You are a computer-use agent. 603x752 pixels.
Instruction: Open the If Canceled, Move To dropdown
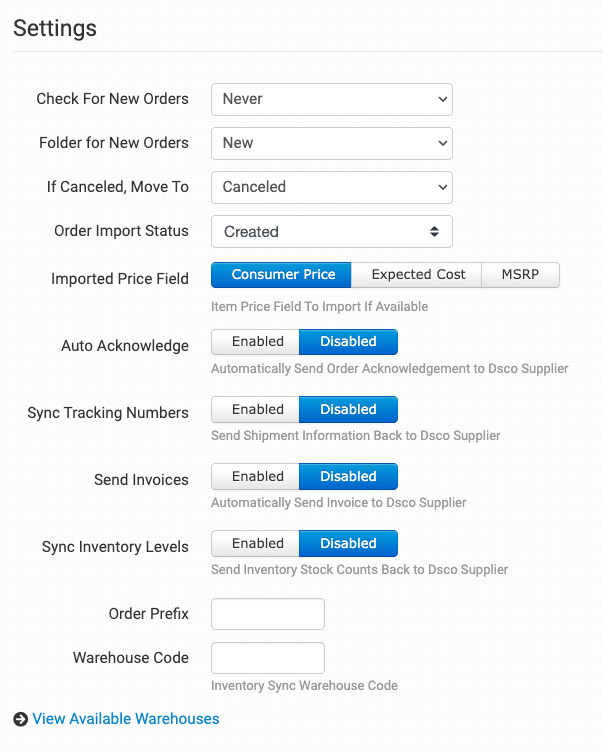tap(331, 187)
